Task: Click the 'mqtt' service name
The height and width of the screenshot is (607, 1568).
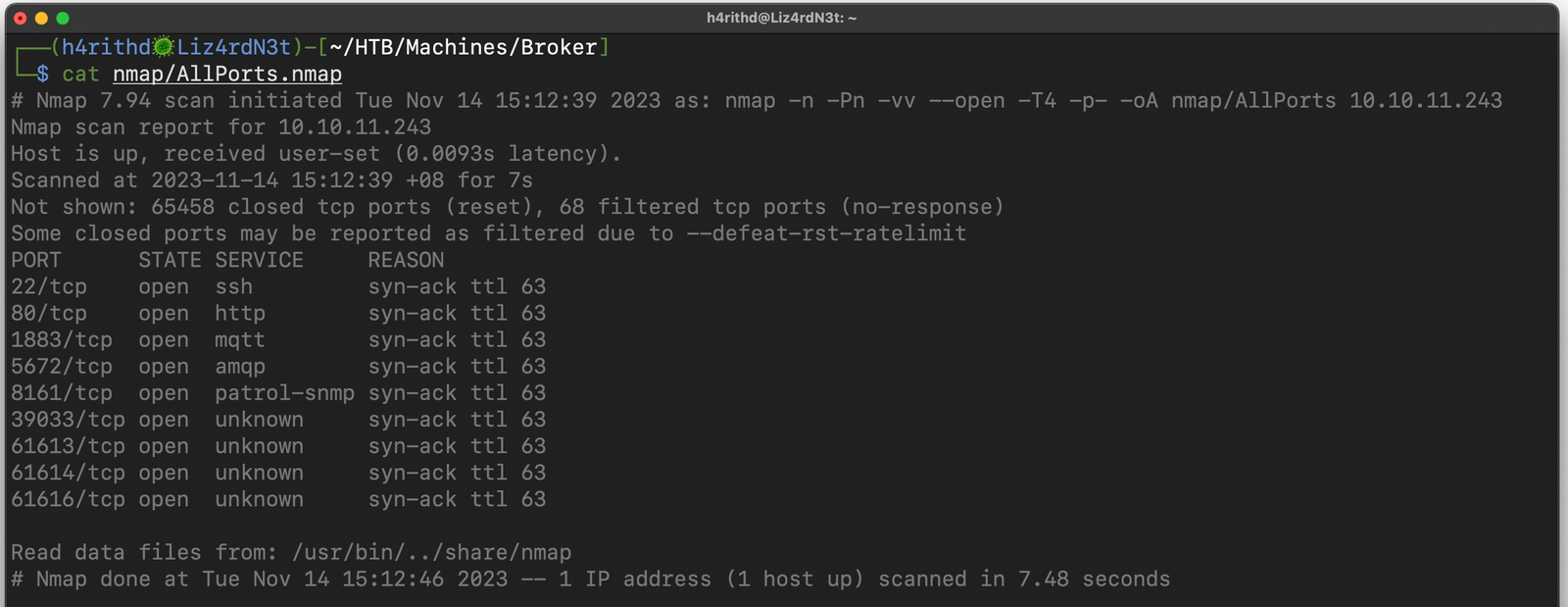Action: [x=240, y=339]
